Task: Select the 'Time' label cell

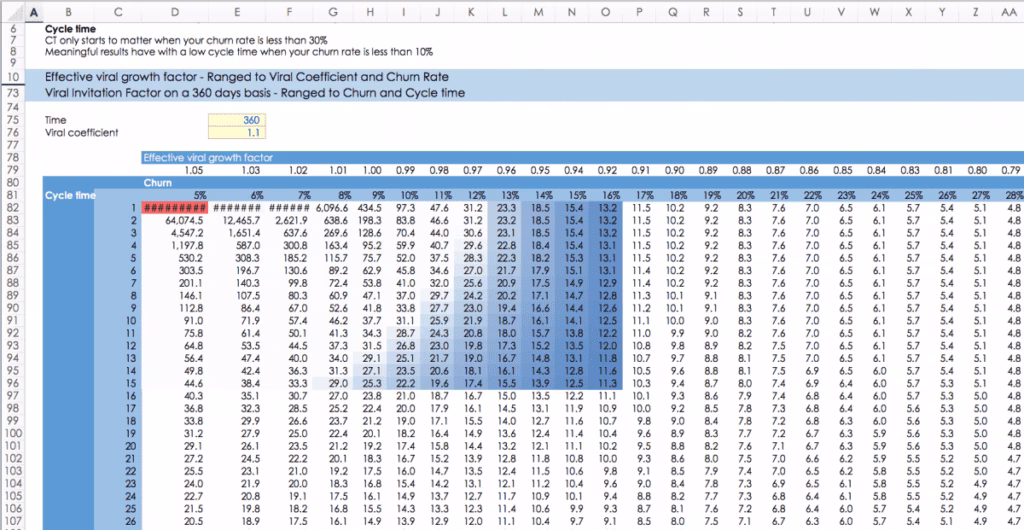Action: 56,120
